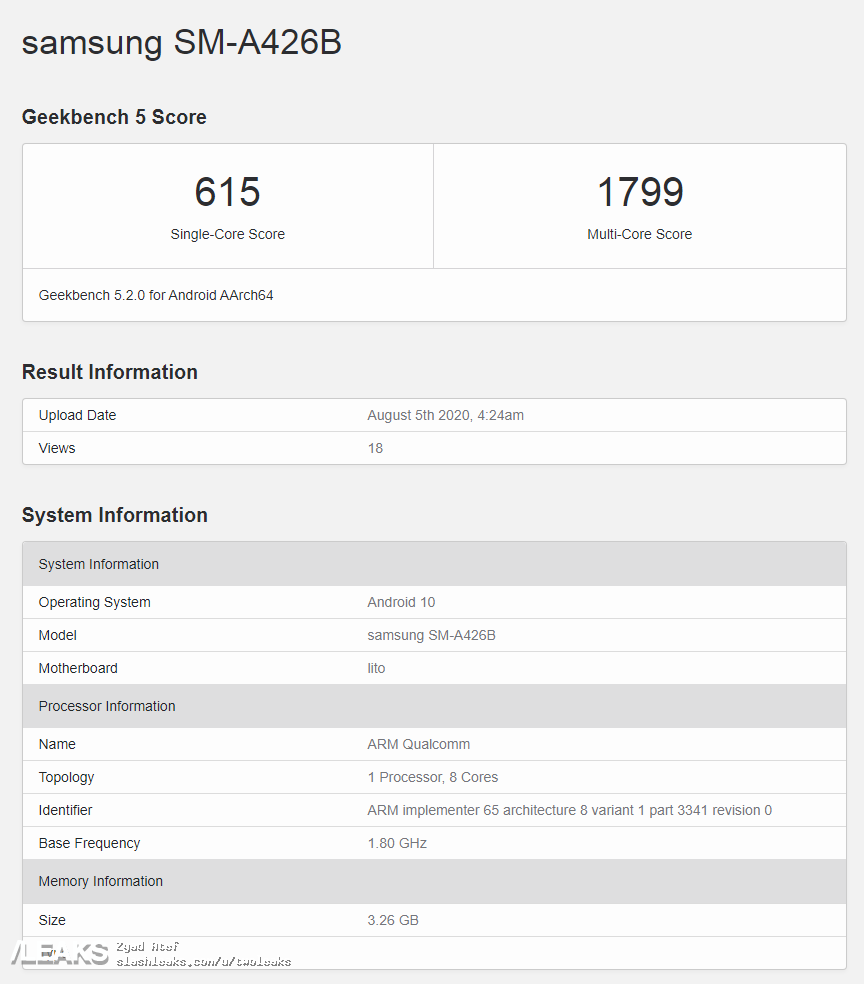The height and width of the screenshot is (984, 864).
Task: Click the 'Upload Date' row label
Action: [x=77, y=415]
